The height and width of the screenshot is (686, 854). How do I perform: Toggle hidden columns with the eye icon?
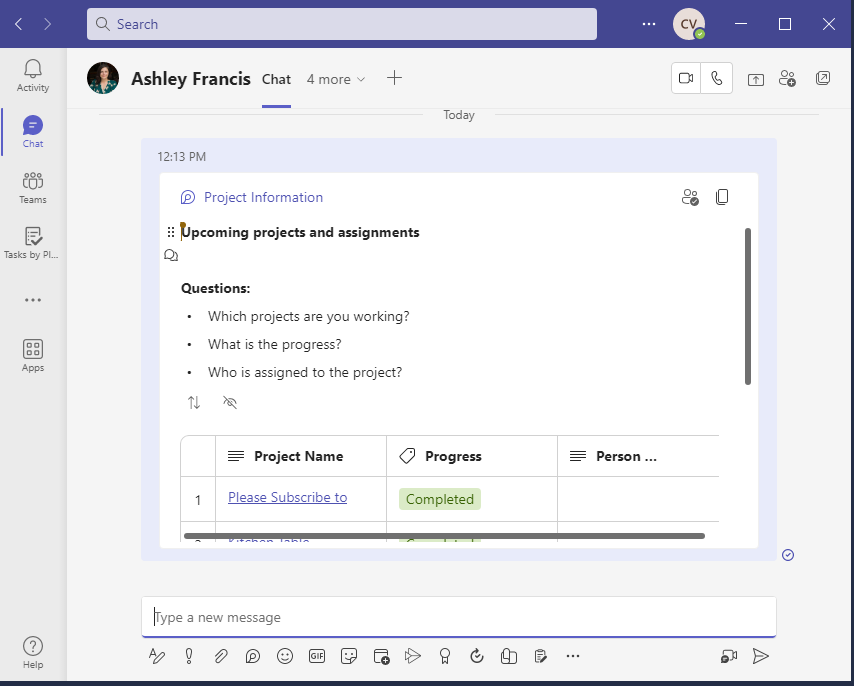(x=229, y=402)
